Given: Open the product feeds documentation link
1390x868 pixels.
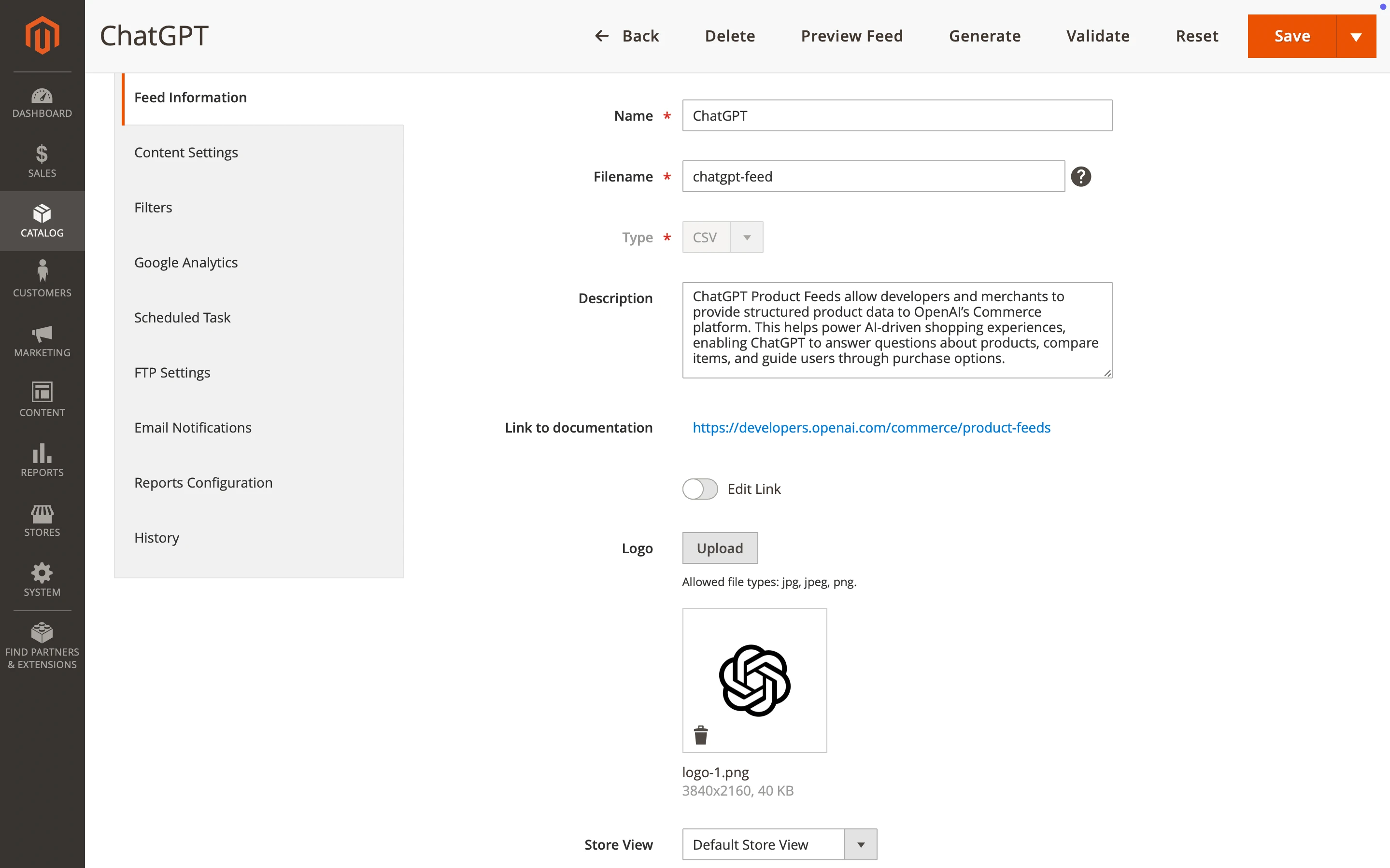Looking at the screenshot, I should tap(871, 427).
